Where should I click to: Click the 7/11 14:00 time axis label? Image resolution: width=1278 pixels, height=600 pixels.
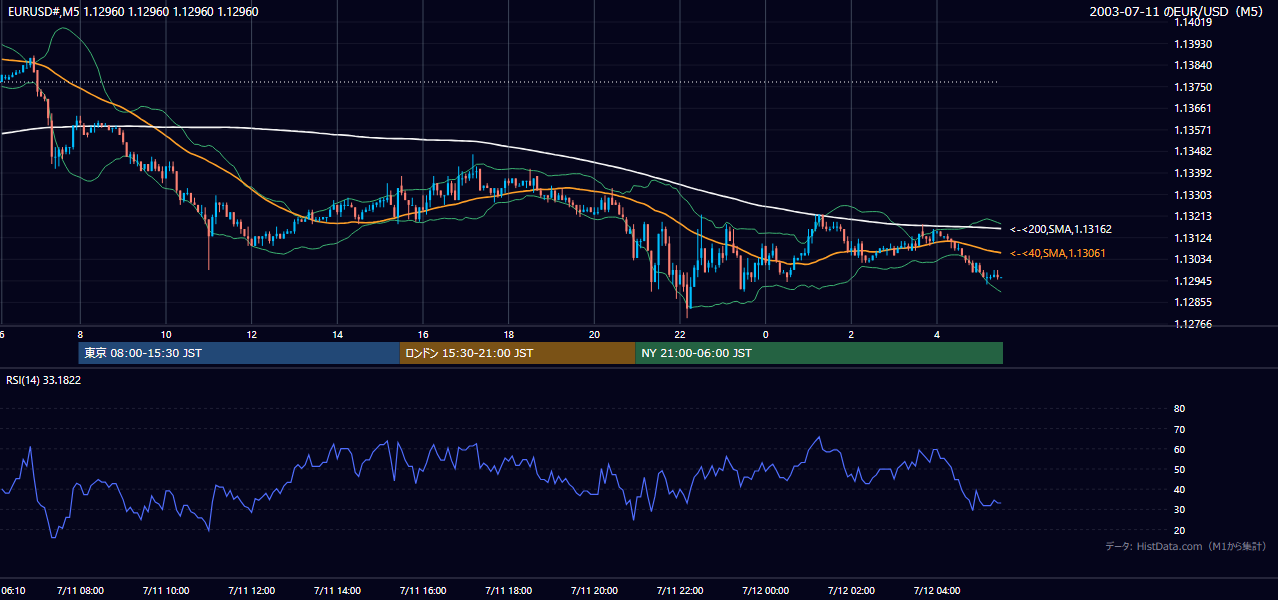click(x=337, y=590)
